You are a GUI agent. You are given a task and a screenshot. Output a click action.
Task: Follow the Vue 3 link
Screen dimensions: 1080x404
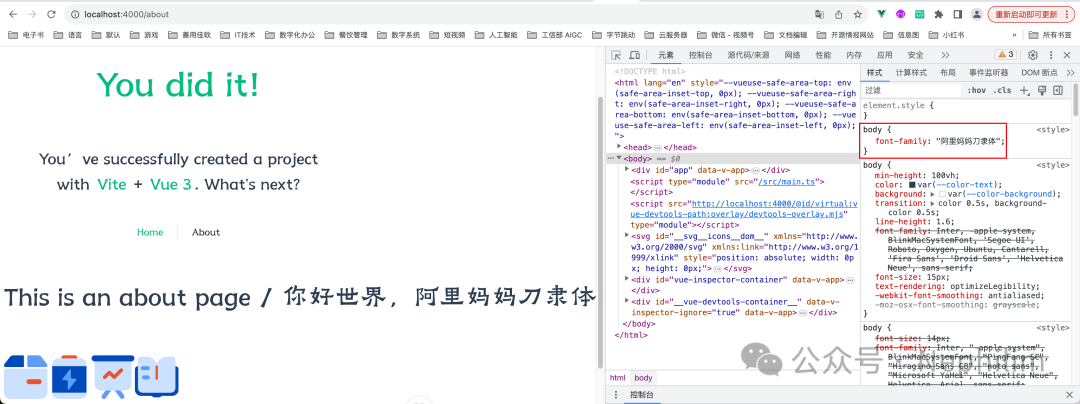(x=170, y=184)
